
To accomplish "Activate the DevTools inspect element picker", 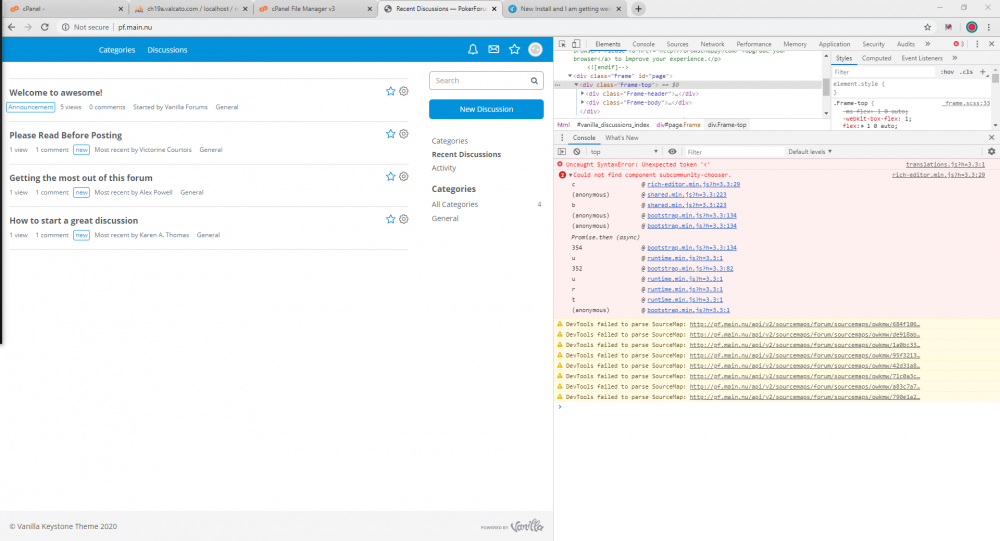I will point(562,44).
